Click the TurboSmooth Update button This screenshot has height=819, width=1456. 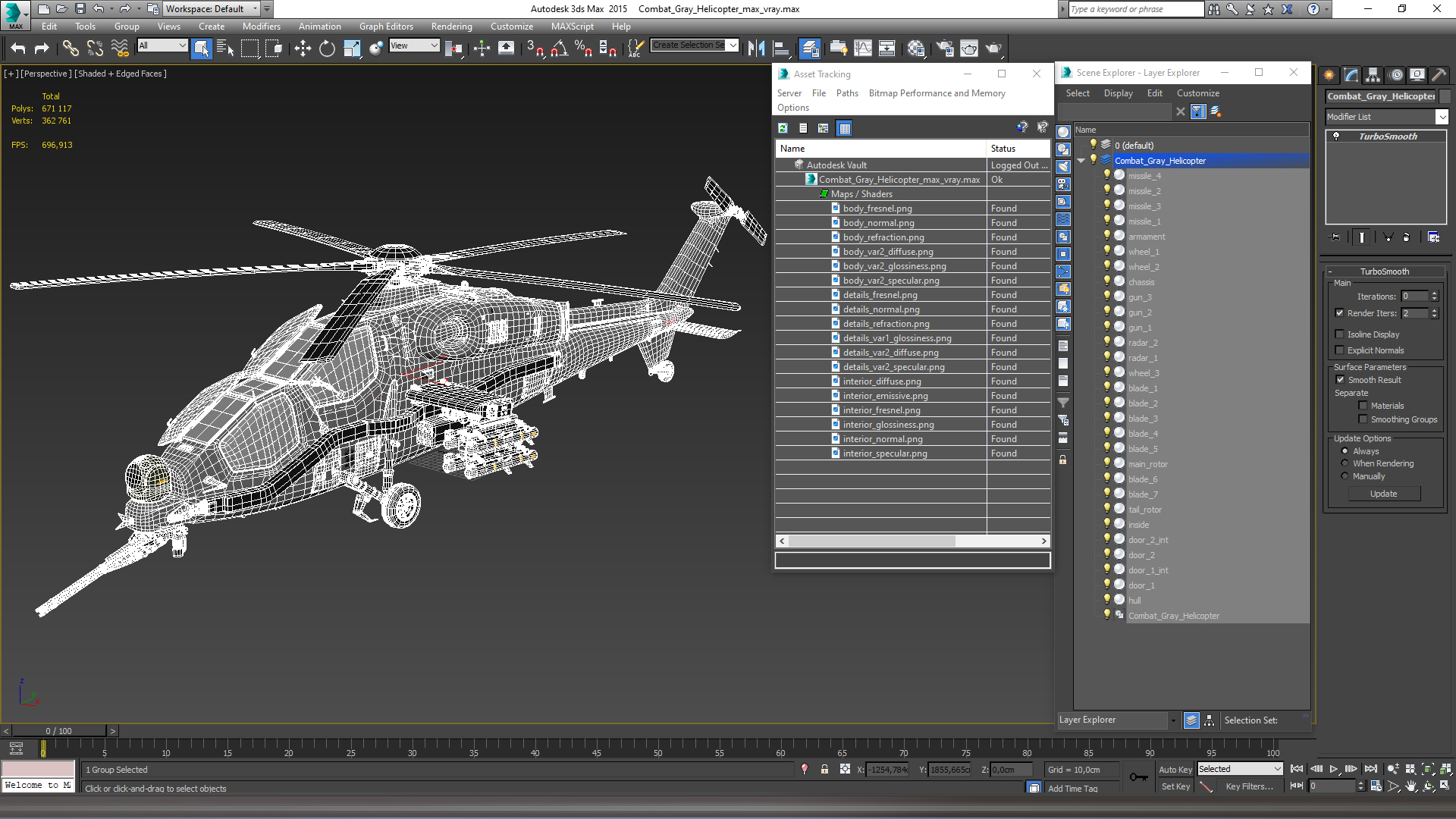[x=1384, y=494]
